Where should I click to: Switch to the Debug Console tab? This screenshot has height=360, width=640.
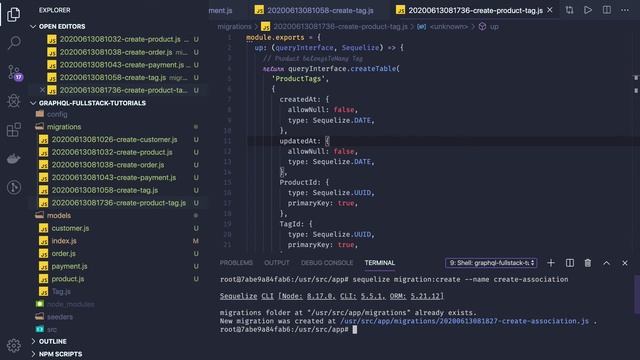click(x=327, y=263)
